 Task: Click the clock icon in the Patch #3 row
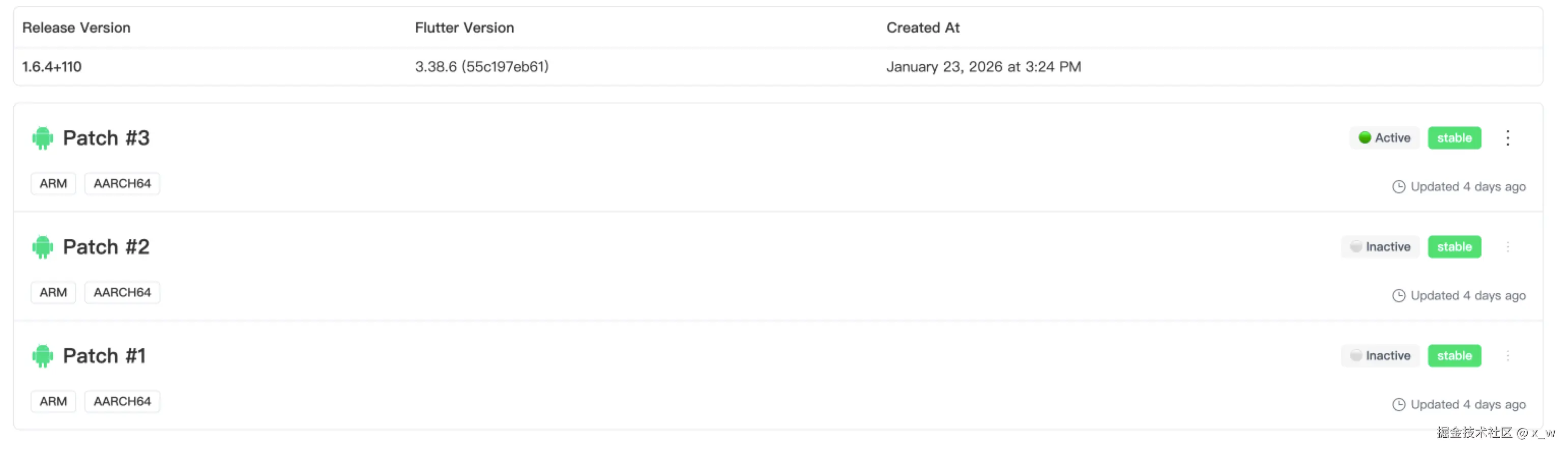click(1399, 187)
